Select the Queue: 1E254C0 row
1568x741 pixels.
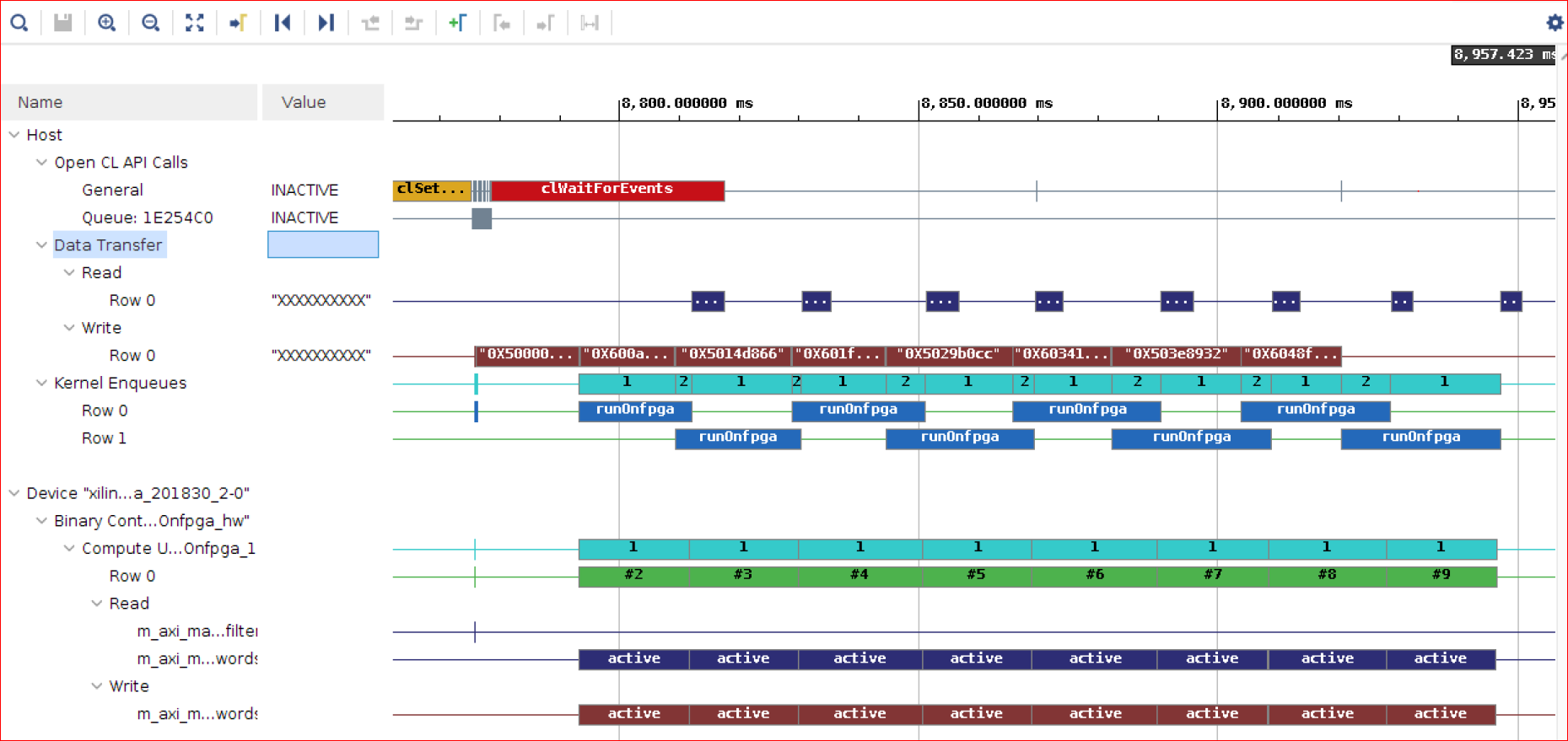[147, 217]
